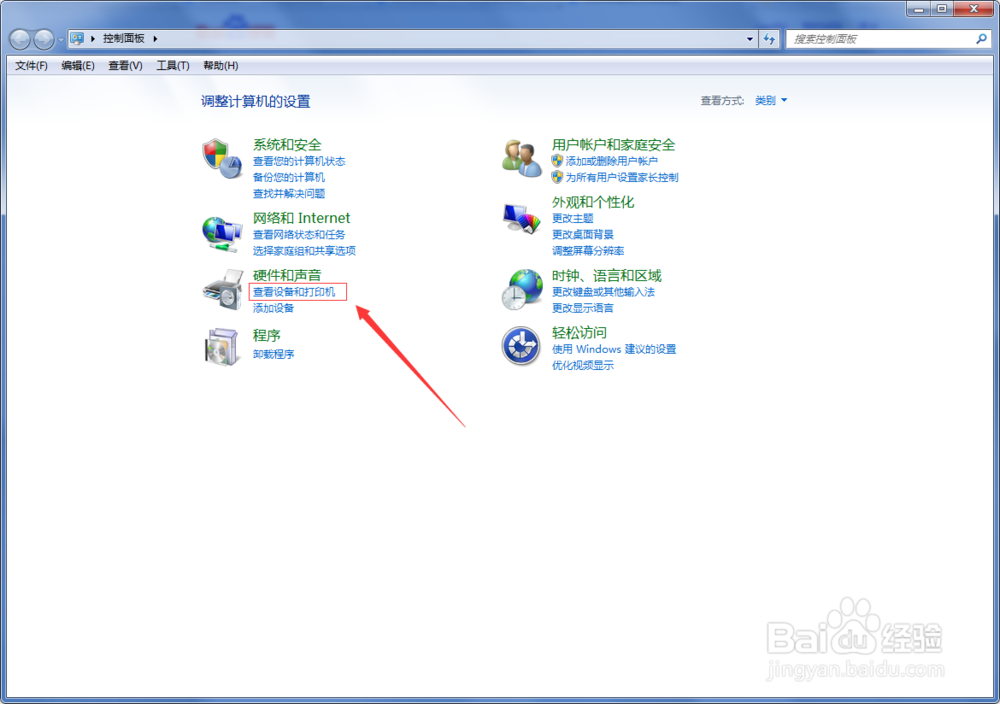Open 硬件和声音 category heading
Screen dimensions: 1000x704
(x=287, y=275)
